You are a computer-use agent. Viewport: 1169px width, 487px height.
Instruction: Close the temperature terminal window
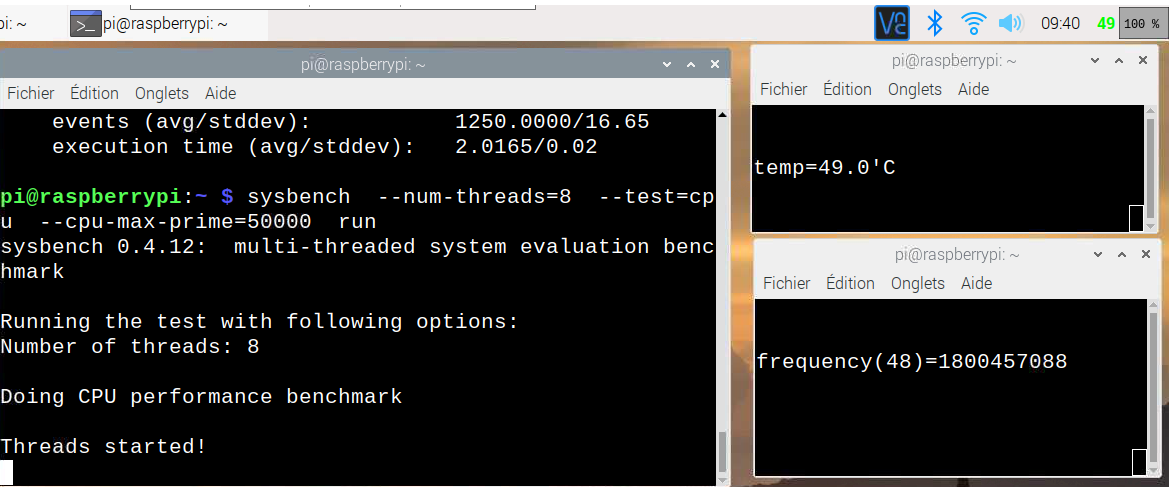pyautogui.click(x=1143, y=60)
